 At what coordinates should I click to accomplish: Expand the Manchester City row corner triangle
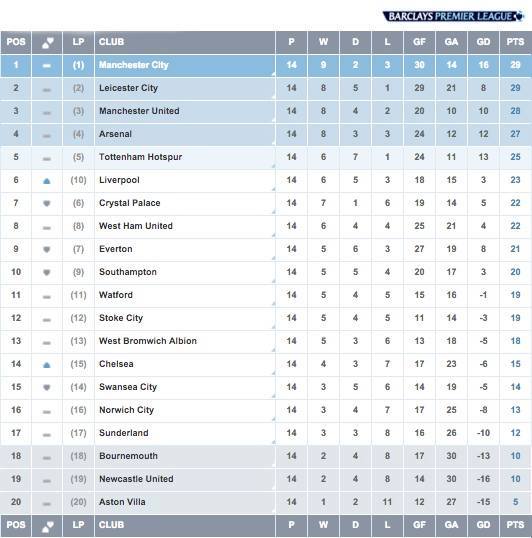(273, 74)
